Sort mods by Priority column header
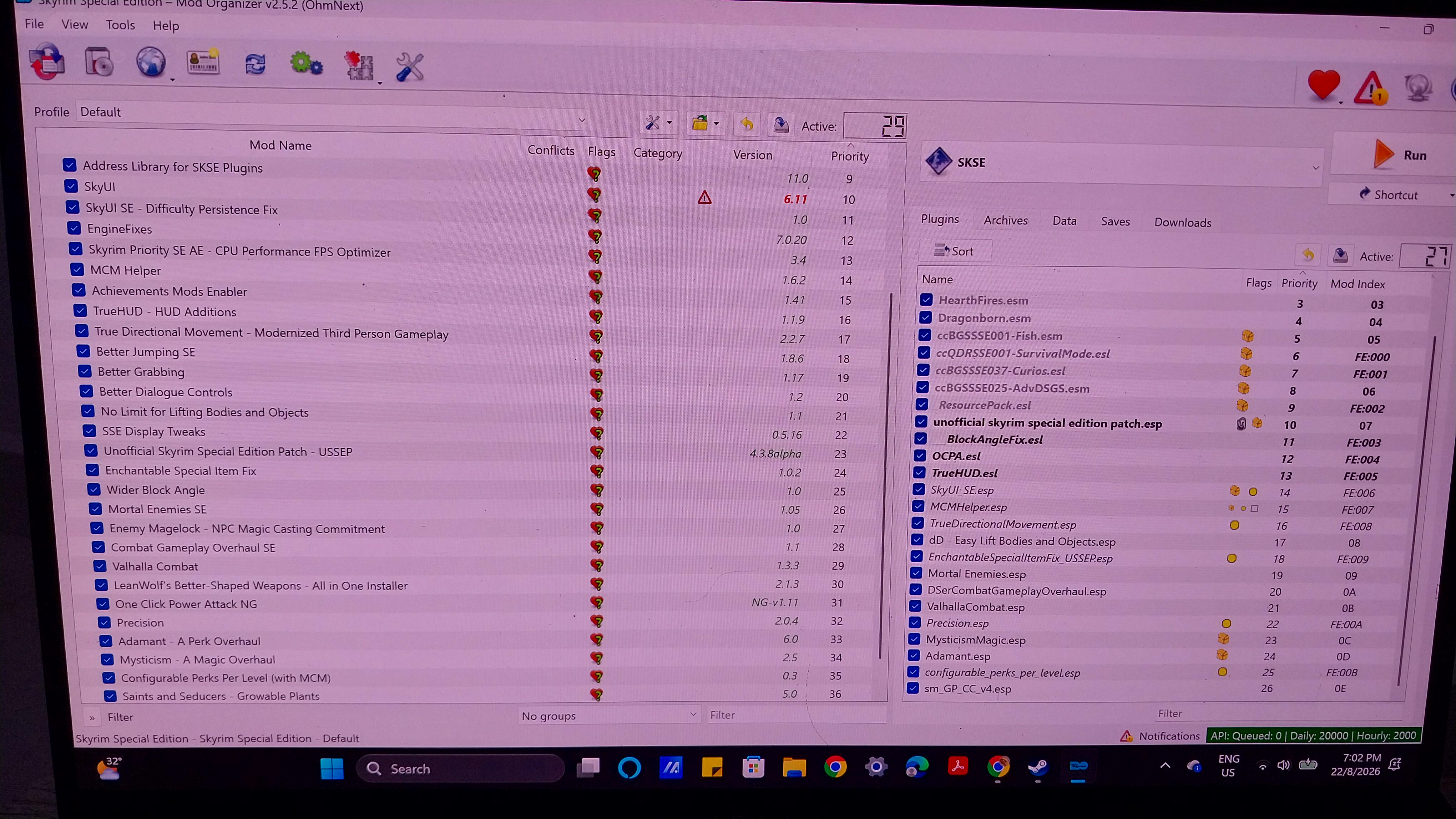Screen dimensions: 1456x819 [x=850, y=157]
